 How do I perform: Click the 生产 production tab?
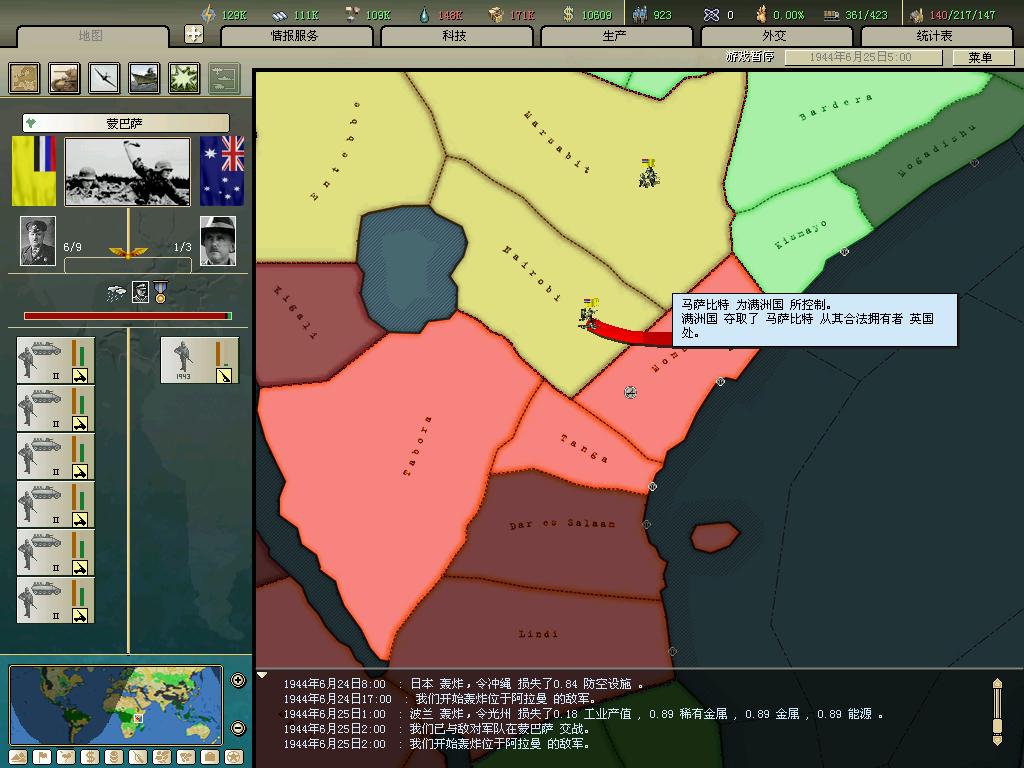click(614, 36)
